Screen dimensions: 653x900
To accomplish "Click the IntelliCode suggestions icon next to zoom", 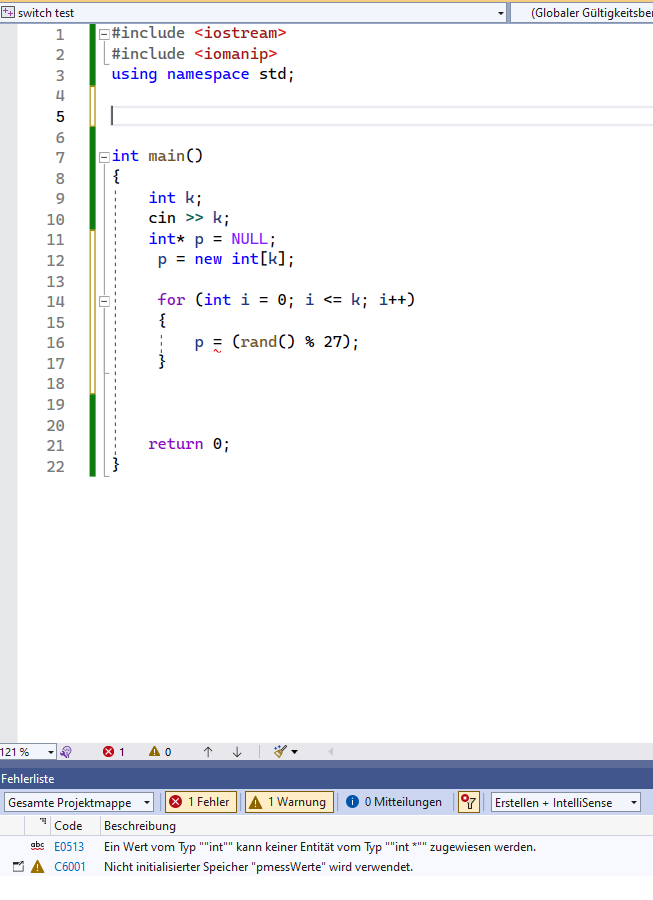I will point(66,752).
